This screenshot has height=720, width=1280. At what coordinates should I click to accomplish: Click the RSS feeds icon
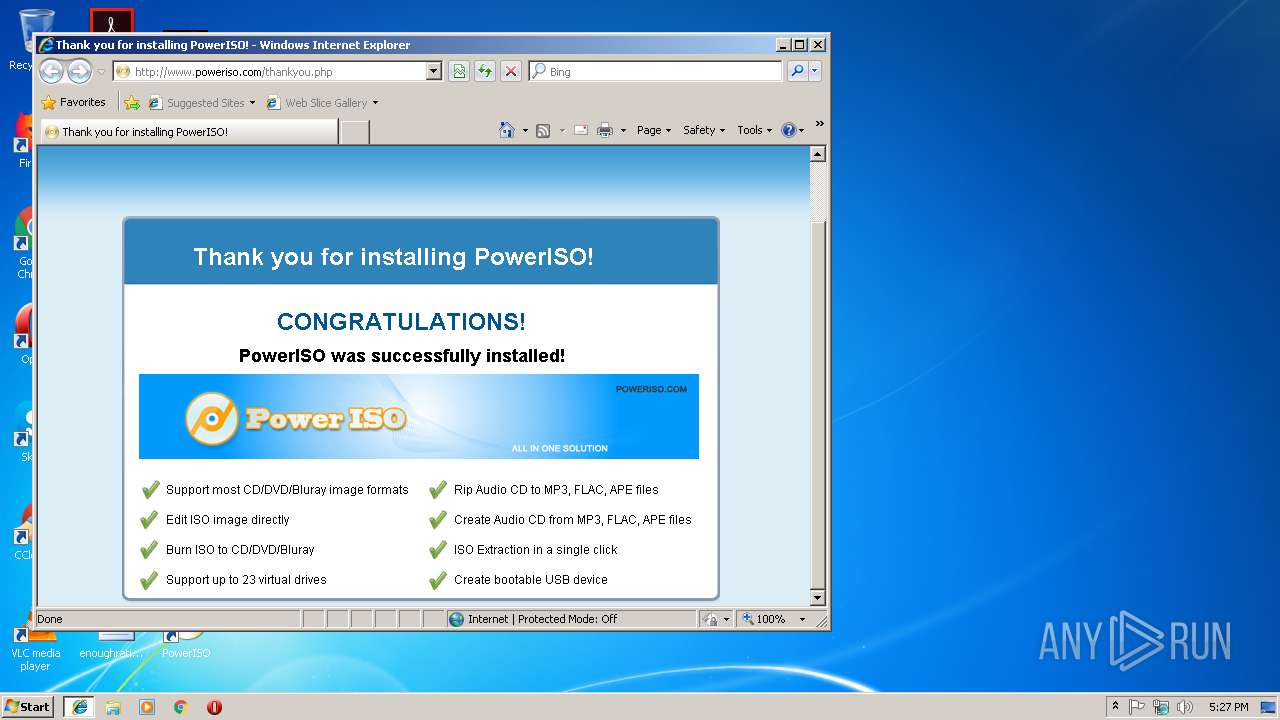point(543,130)
